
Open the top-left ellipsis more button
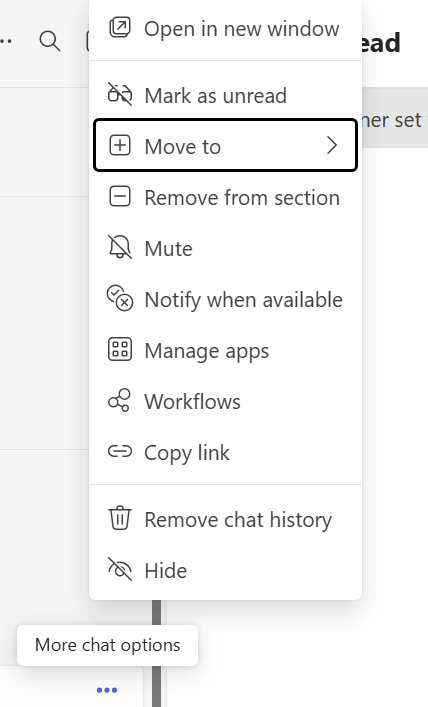coord(6,41)
